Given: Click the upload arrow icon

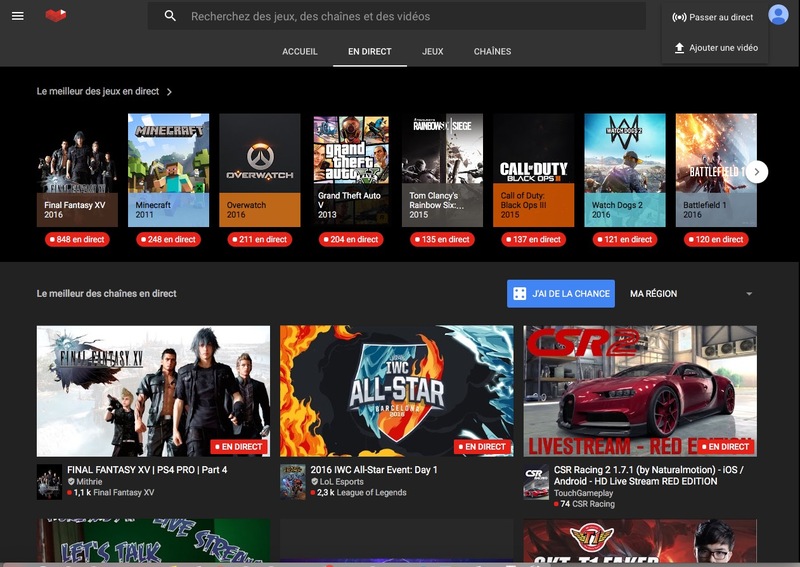Looking at the screenshot, I should (x=679, y=48).
